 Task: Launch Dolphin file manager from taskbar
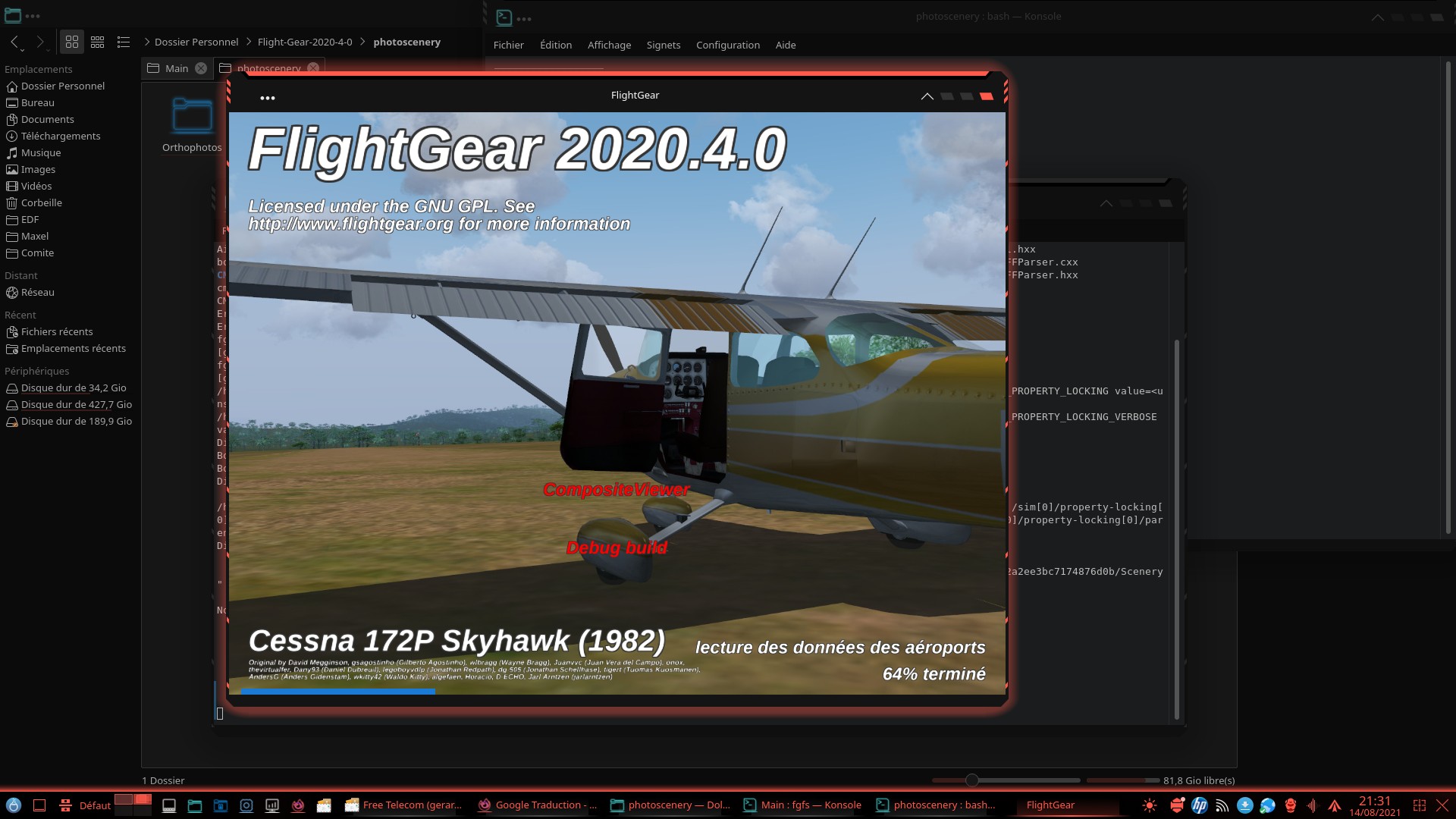coord(195,805)
